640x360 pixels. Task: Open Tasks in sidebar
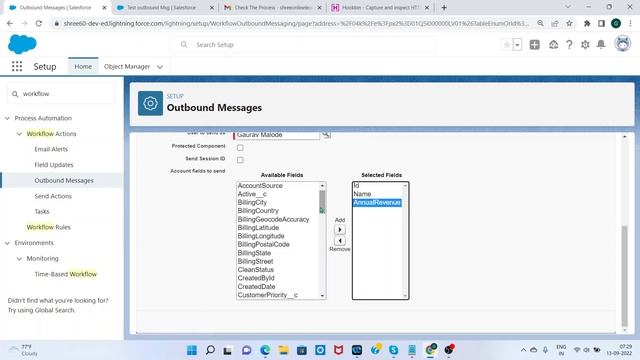point(42,211)
